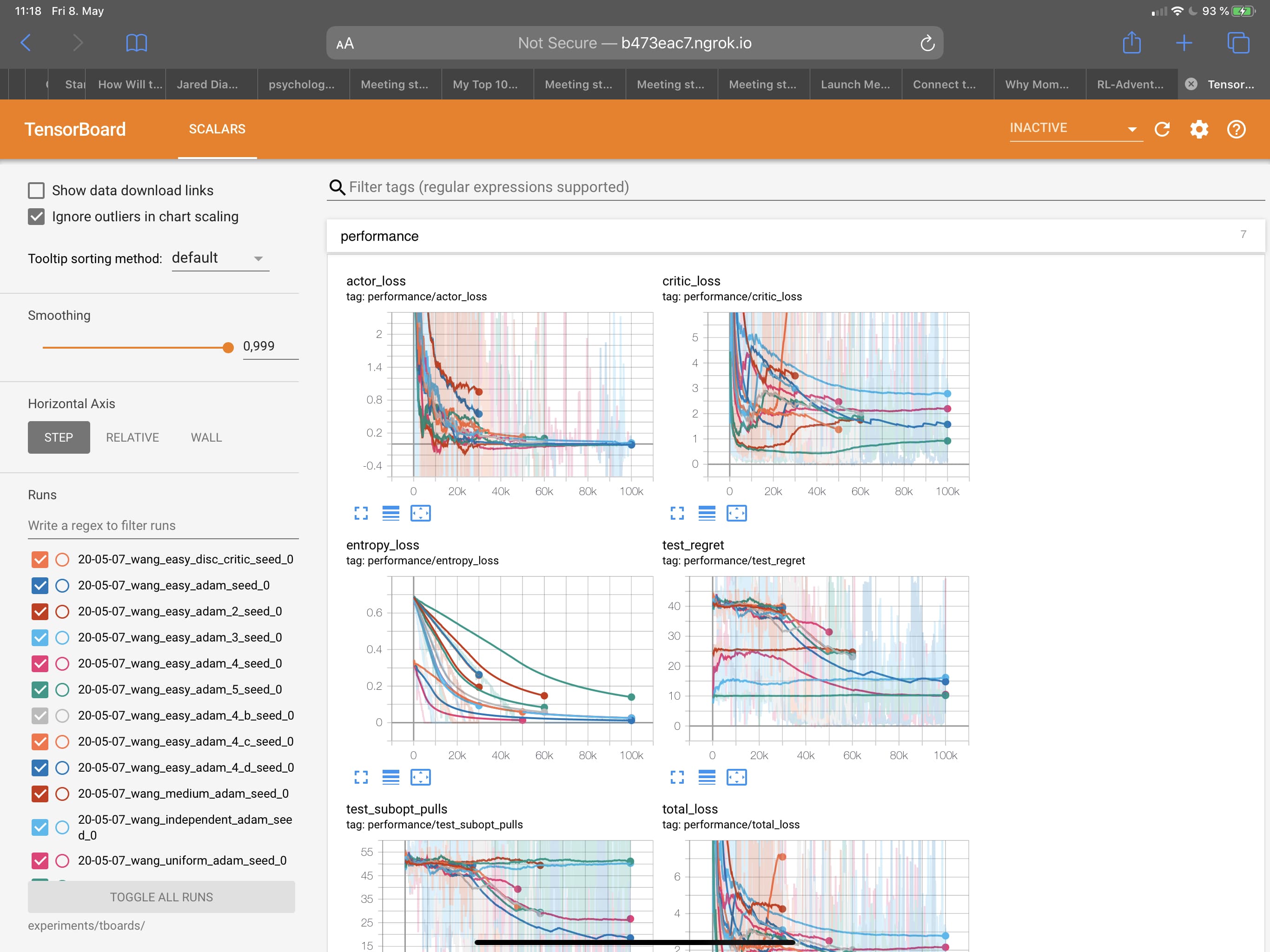Toggle y-axis log scale on entropy_loss chart
1270x952 pixels.
pyautogui.click(x=391, y=777)
